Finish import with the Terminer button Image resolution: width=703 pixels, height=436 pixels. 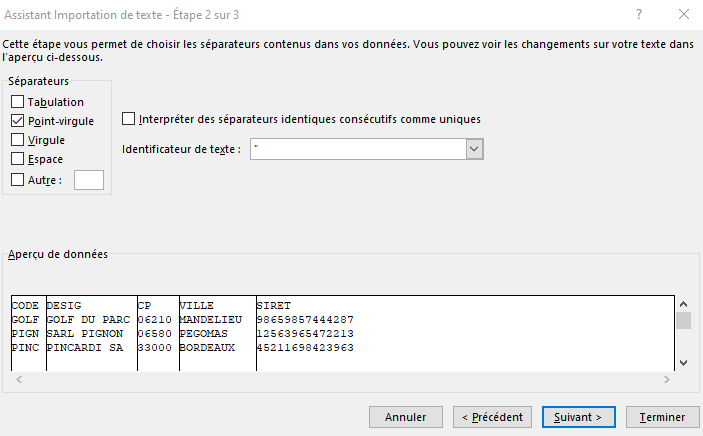tap(662, 417)
